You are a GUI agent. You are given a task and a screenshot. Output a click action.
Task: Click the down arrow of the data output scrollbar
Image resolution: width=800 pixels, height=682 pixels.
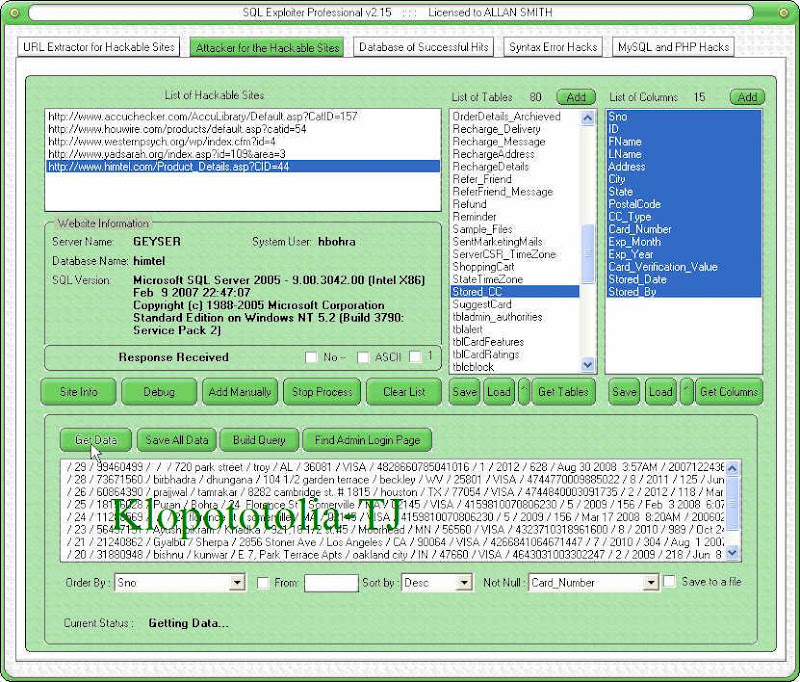(733, 553)
